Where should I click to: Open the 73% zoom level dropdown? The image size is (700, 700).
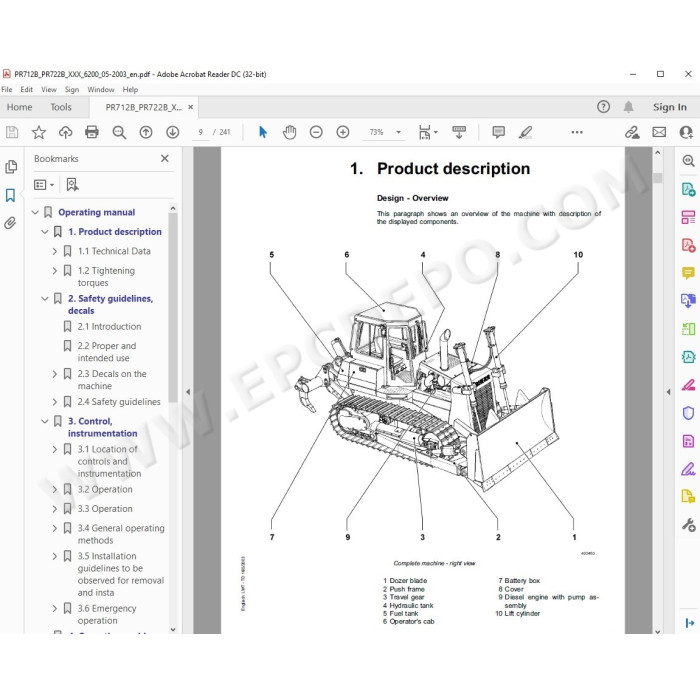coord(398,132)
